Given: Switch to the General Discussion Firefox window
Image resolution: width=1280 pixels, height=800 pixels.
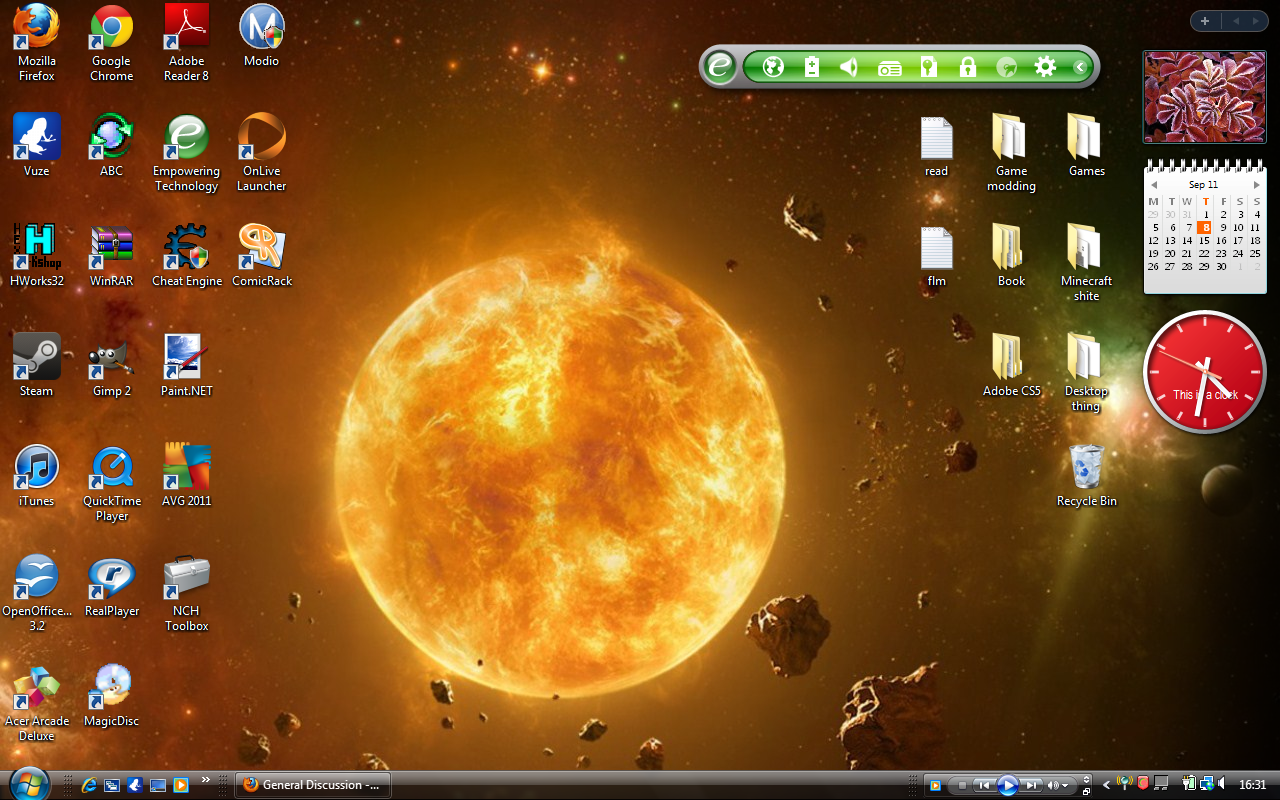Looking at the screenshot, I should 312,785.
